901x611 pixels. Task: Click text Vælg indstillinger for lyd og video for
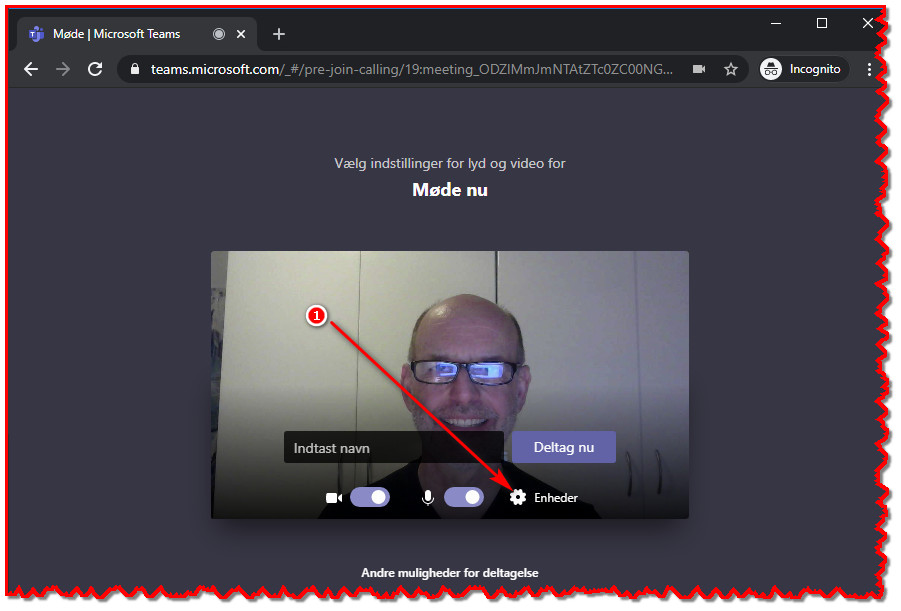pyautogui.click(x=450, y=164)
